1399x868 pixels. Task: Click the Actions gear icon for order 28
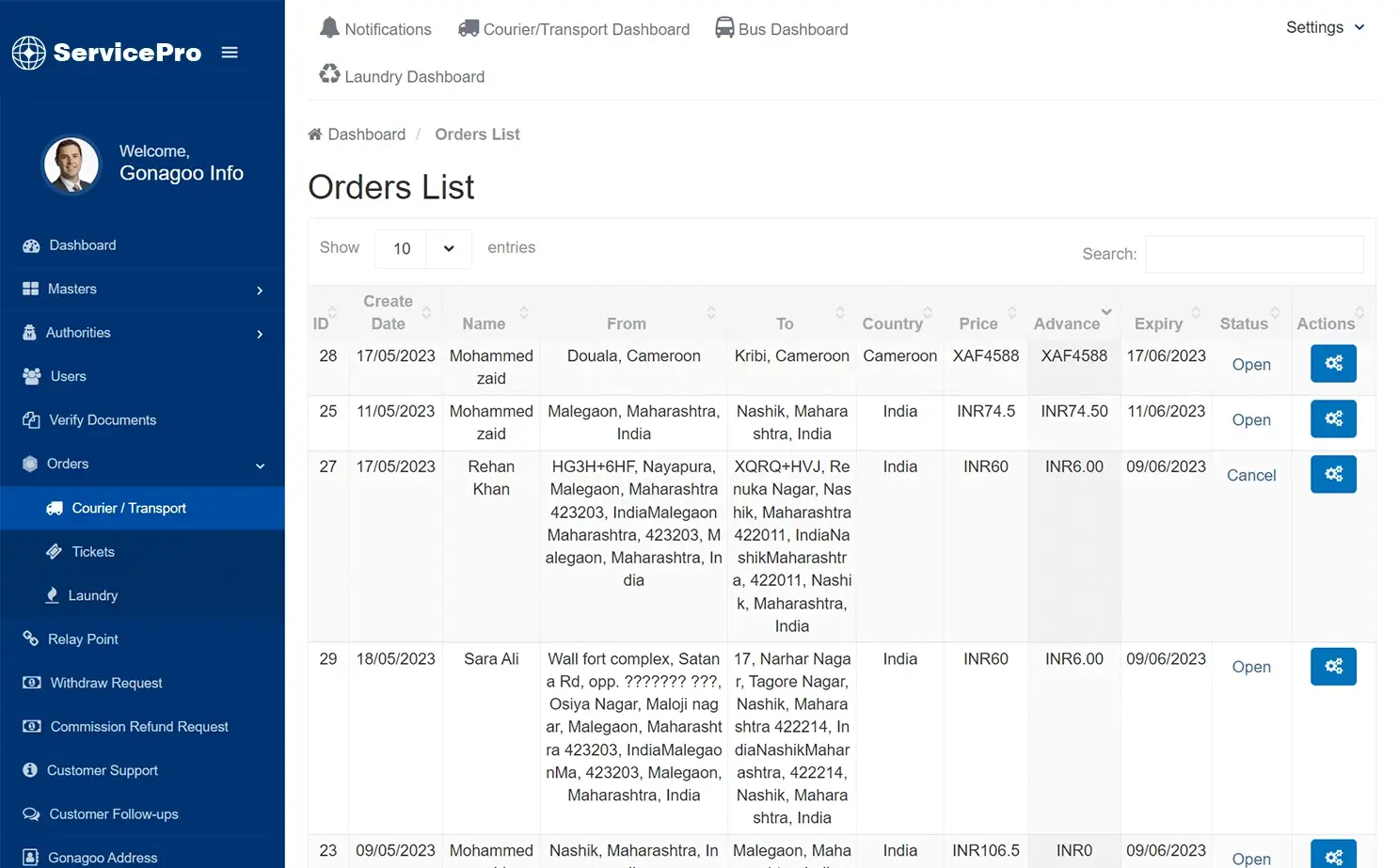(x=1333, y=364)
